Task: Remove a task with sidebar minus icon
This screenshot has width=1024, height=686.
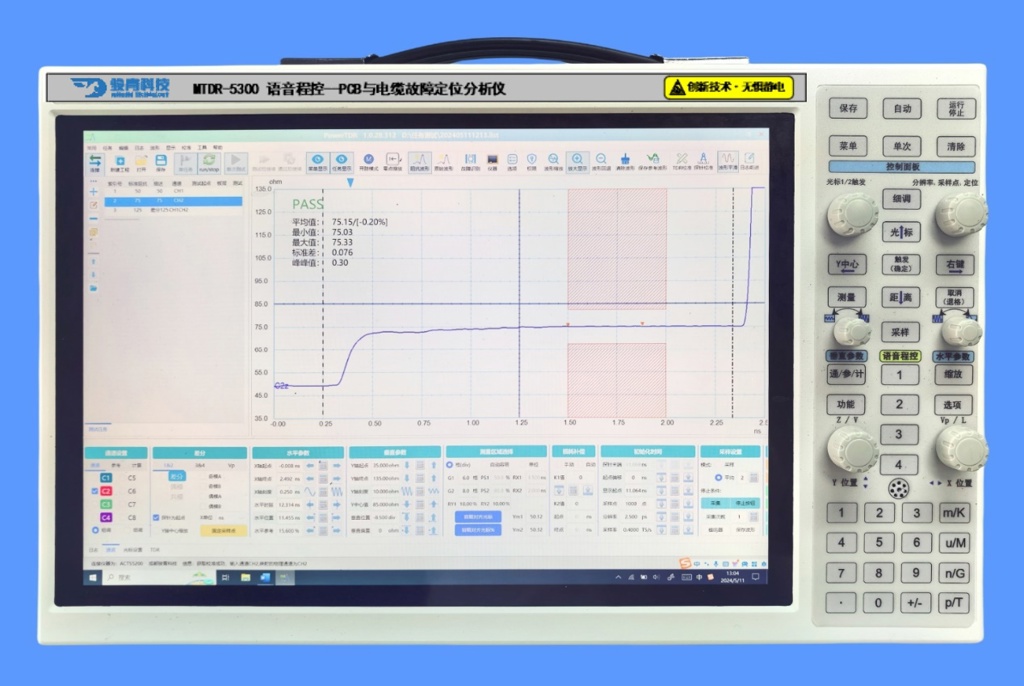Action: [x=93, y=219]
